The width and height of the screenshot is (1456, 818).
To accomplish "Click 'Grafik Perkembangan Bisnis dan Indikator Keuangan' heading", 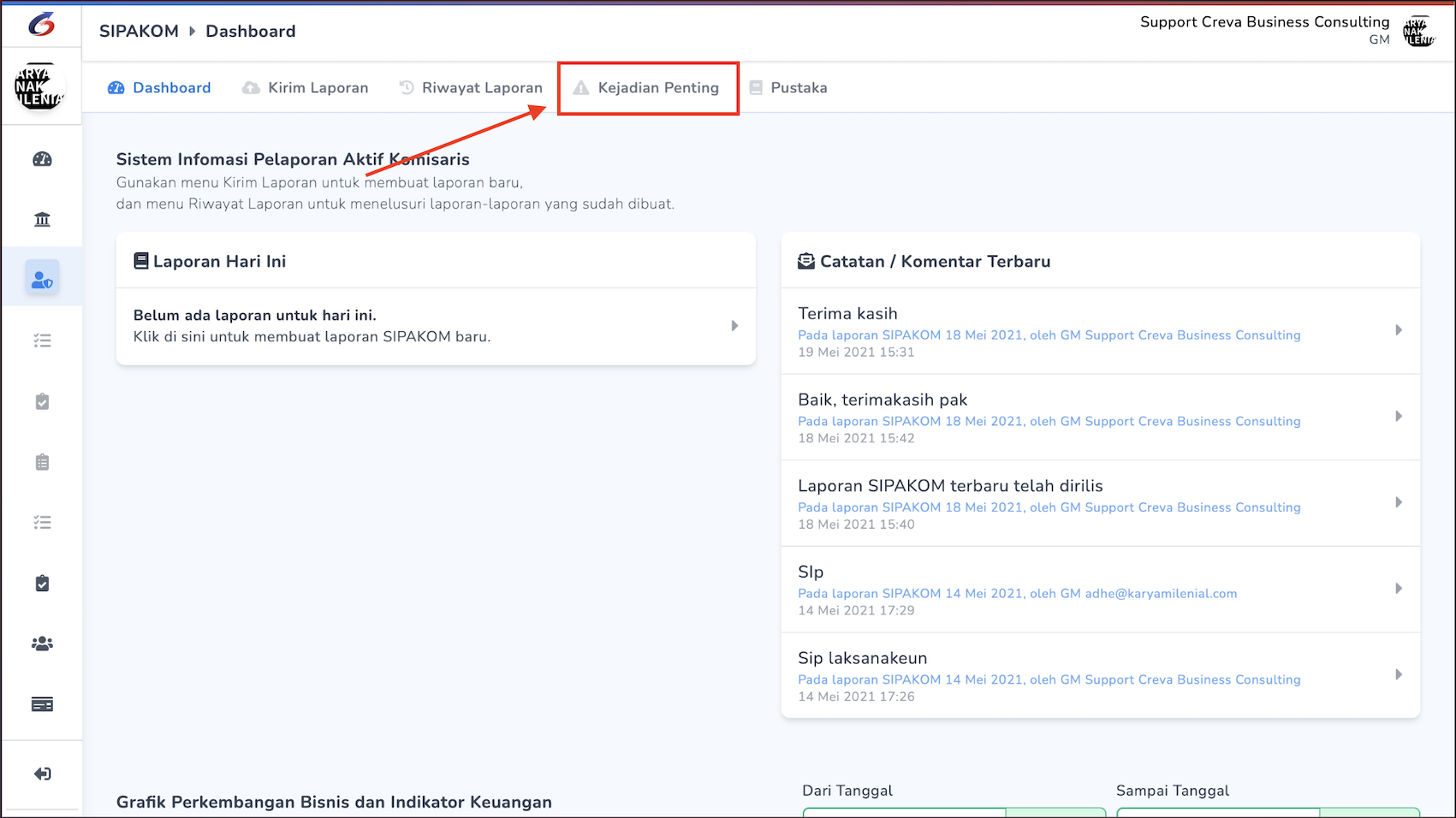I will 334,803.
